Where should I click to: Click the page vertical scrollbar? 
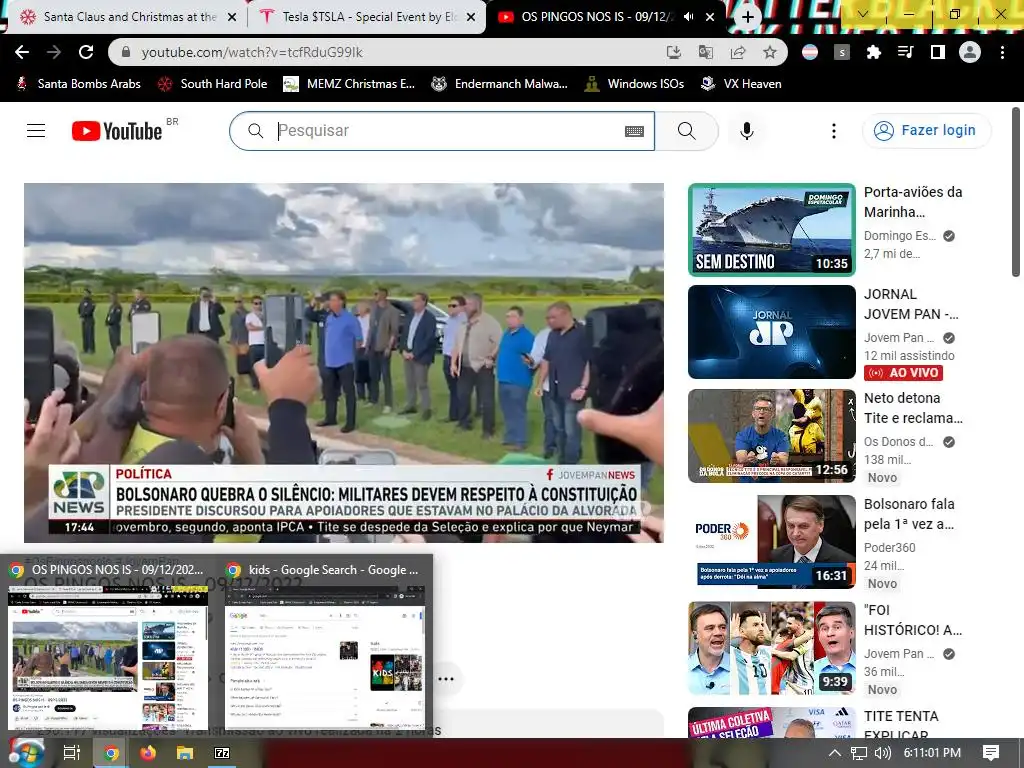[1016, 192]
